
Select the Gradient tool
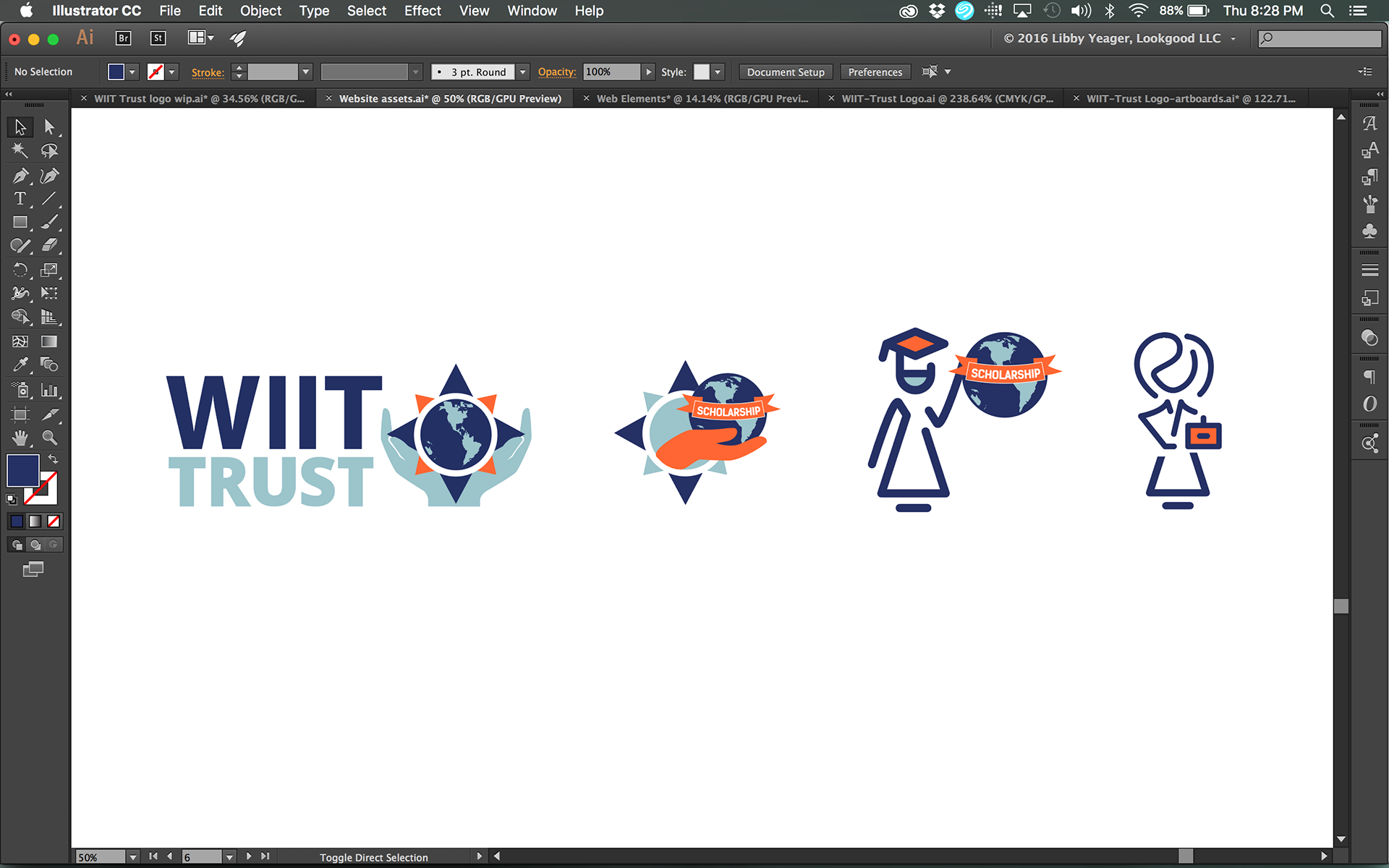point(49,341)
